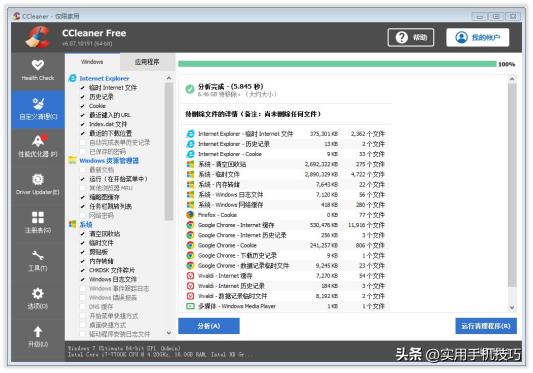Open the Tools wrench icon
This screenshot has height=373, width=533.
38,255
